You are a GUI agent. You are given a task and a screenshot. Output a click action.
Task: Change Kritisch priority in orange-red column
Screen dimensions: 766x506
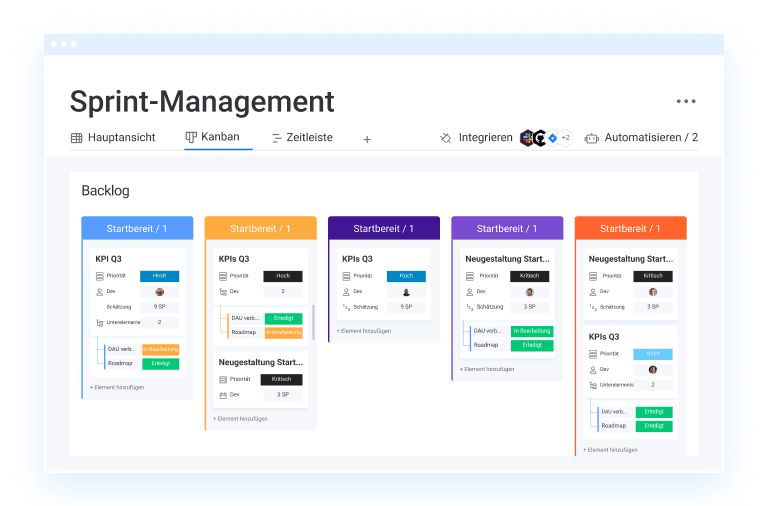pyautogui.click(x=653, y=276)
